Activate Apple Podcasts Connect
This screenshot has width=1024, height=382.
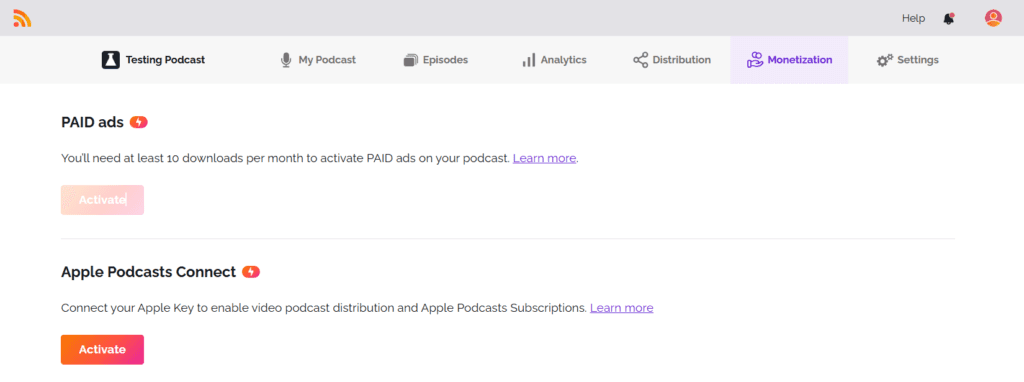coord(103,350)
